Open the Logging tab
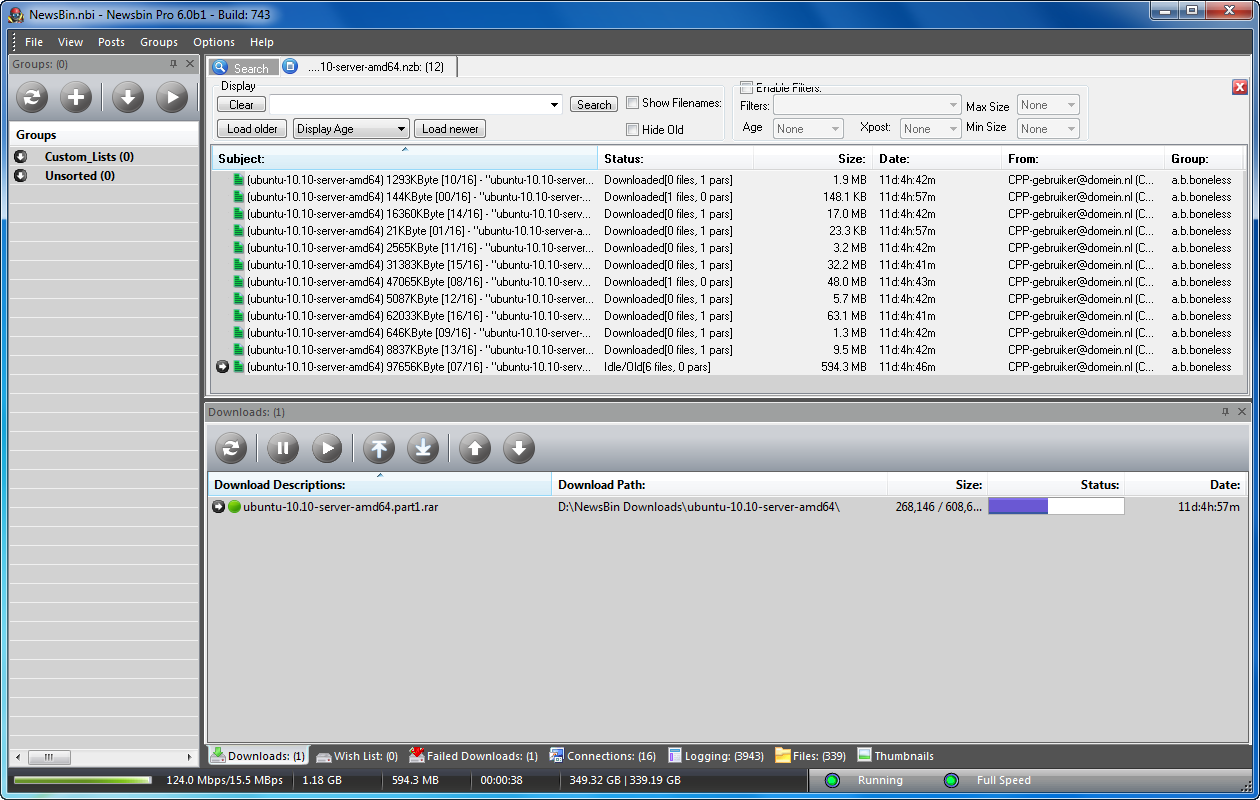This screenshot has height=800, width=1260. [x=716, y=756]
